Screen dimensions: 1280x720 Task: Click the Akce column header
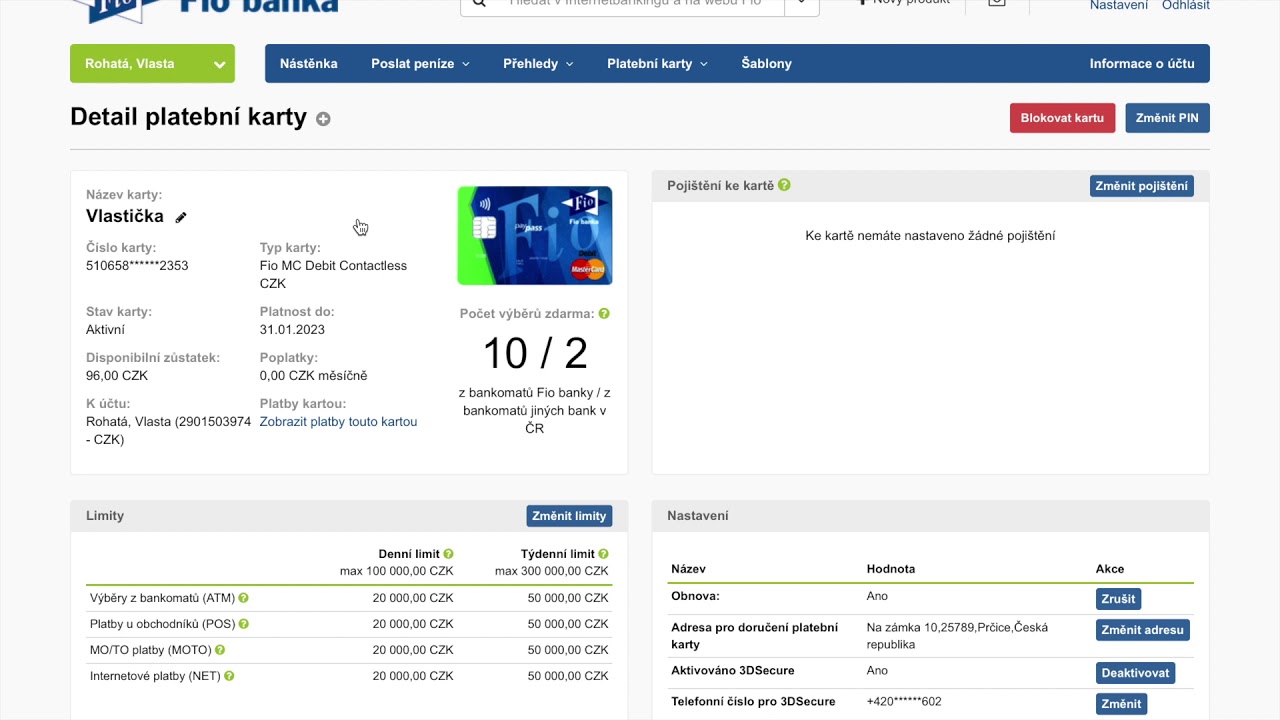coord(1110,569)
